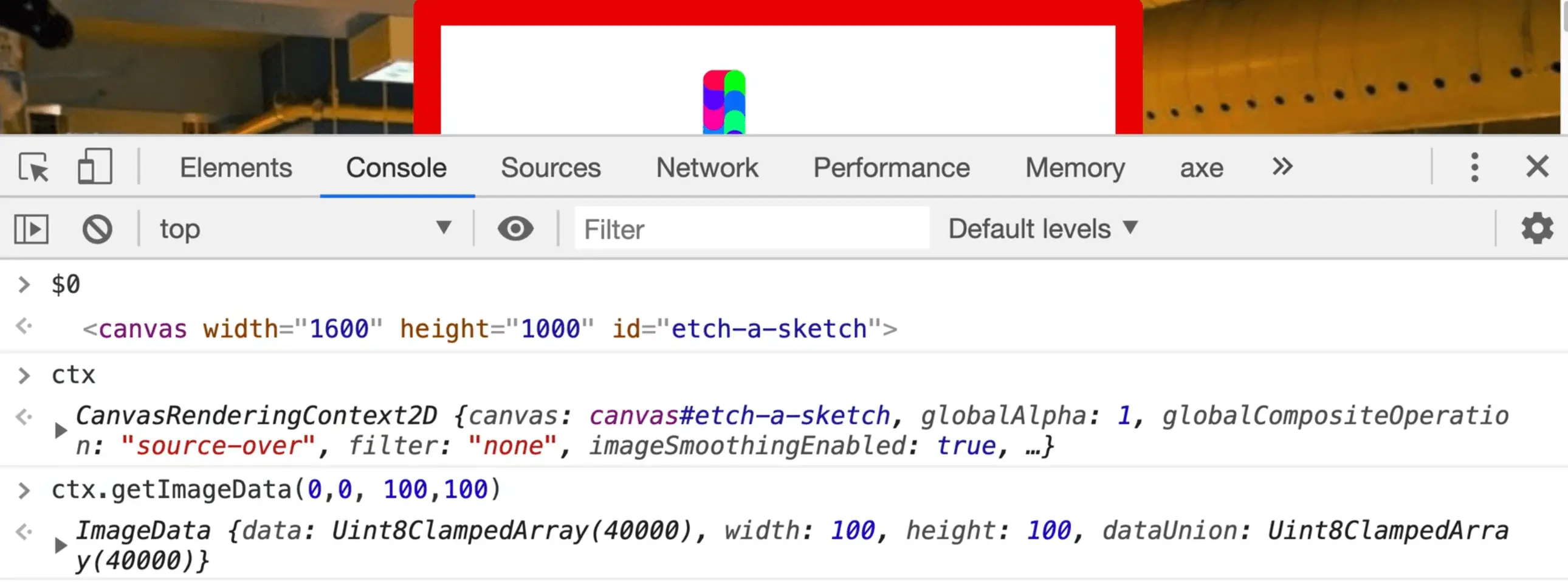The image size is (1568, 585).
Task: Click the console Filter input field
Action: click(x=751, y=229)
